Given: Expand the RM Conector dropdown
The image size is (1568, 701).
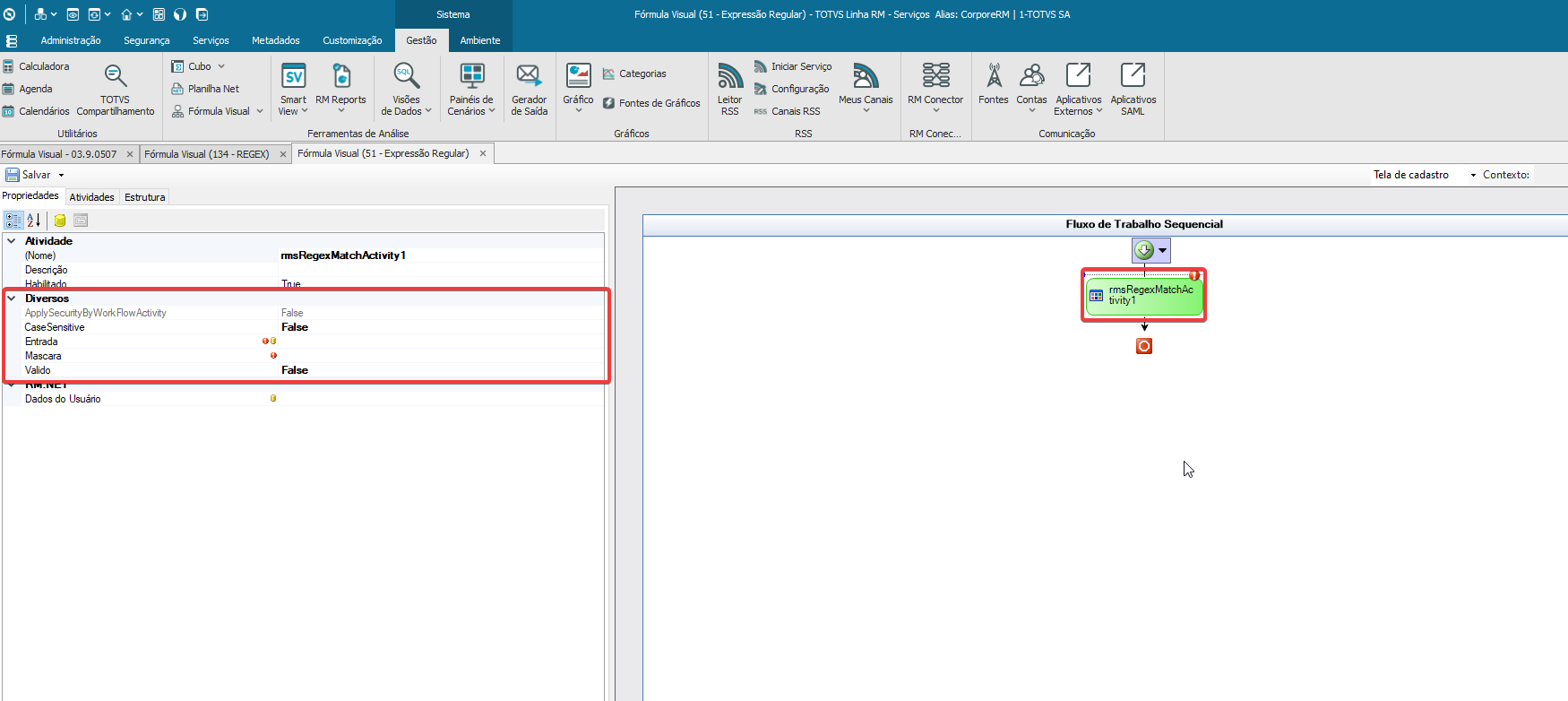Looking at the screenshot, I should [935, 110].
